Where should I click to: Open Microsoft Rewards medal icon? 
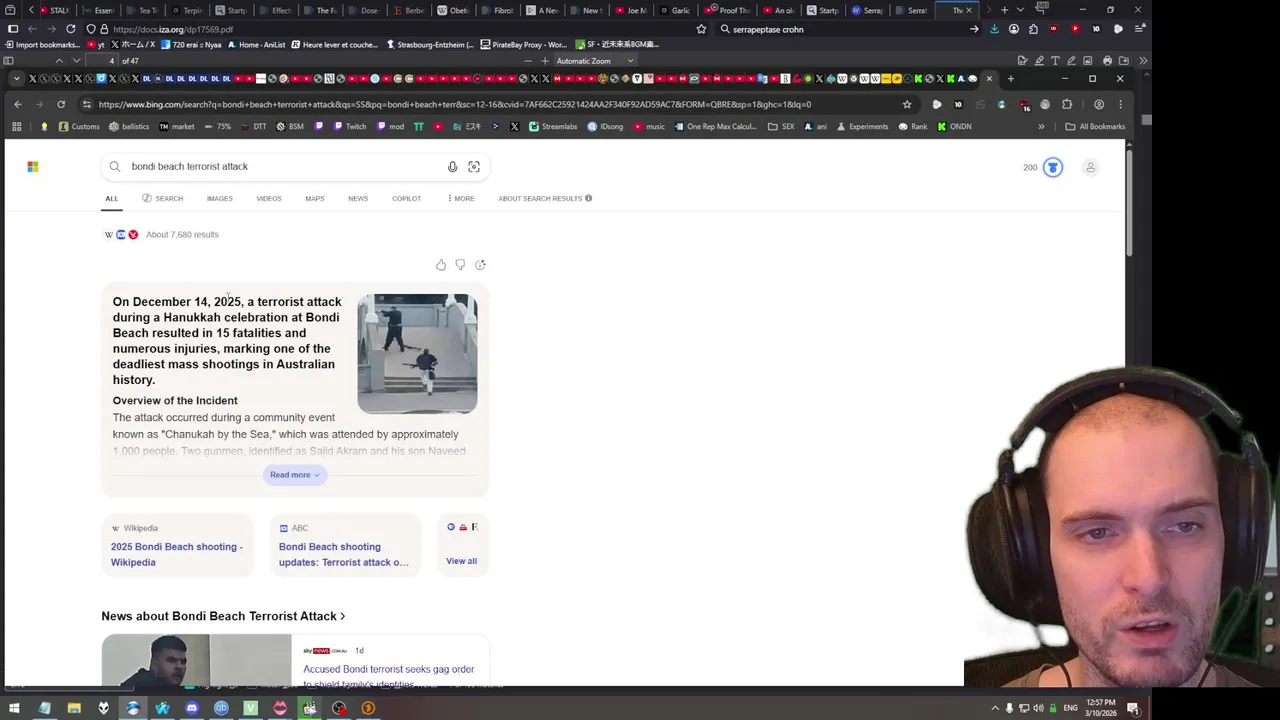1052,167
